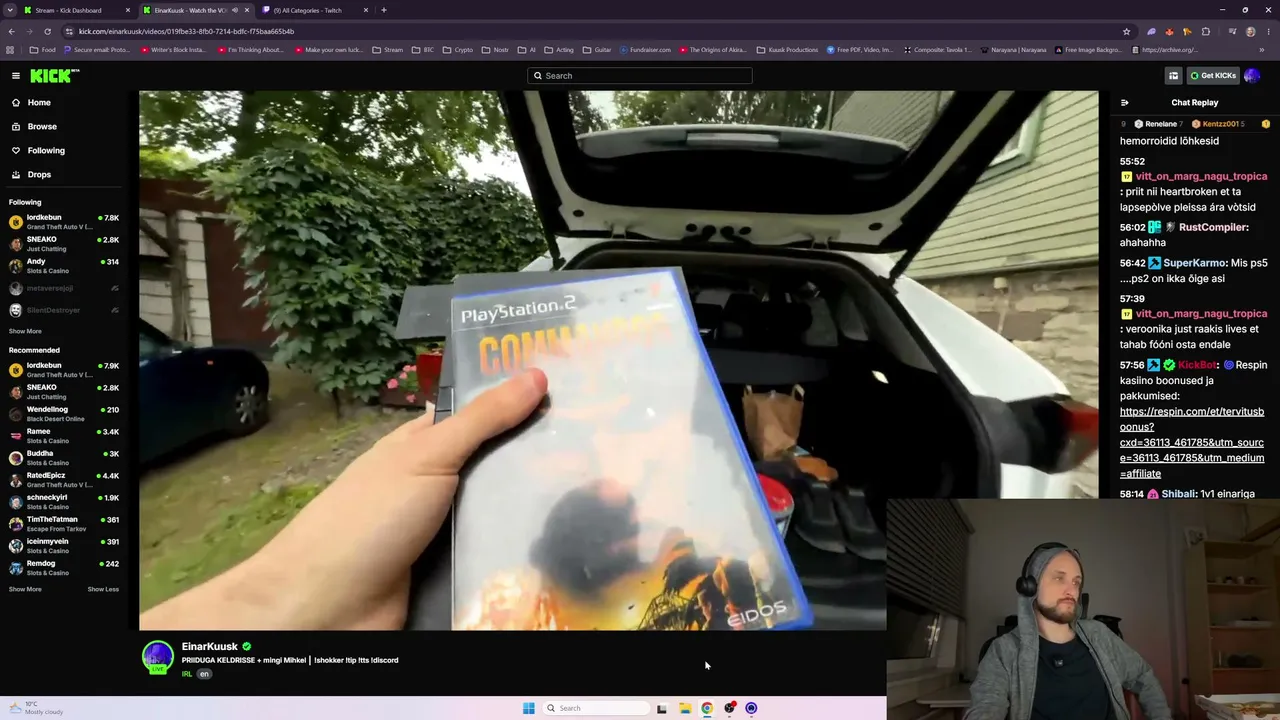Open Buddha recommended channel

(64, 458)
